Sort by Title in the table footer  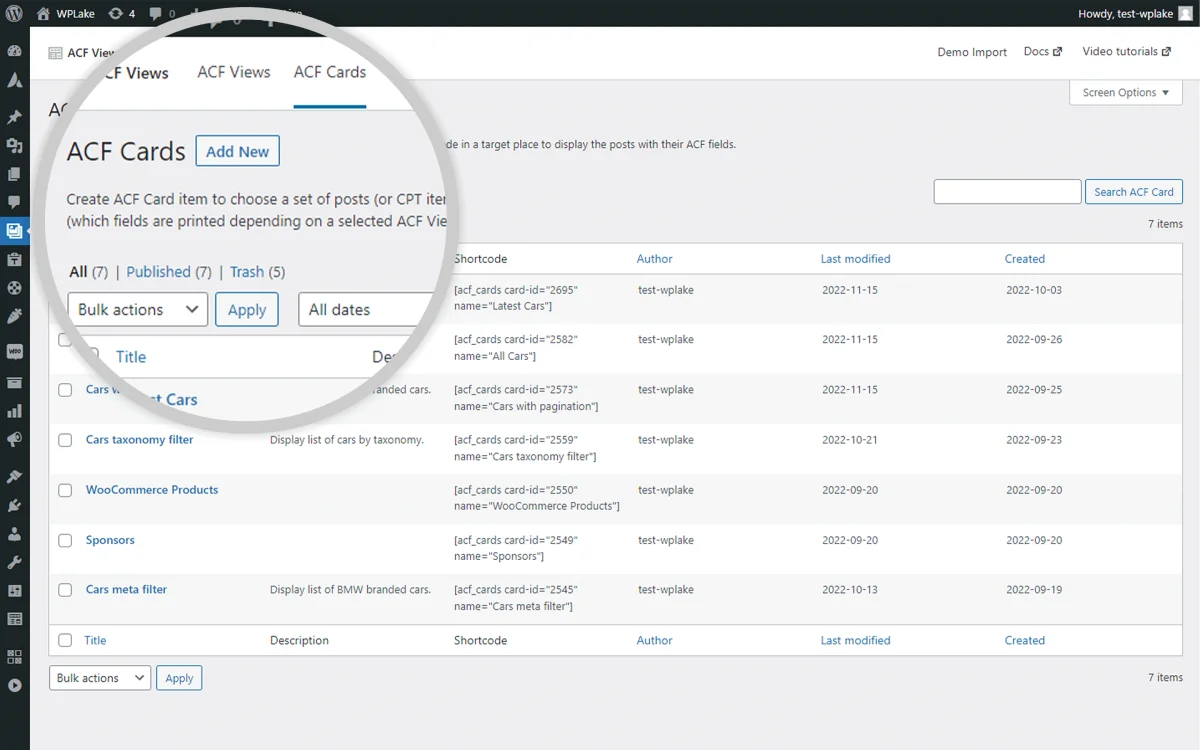(95, 641)
